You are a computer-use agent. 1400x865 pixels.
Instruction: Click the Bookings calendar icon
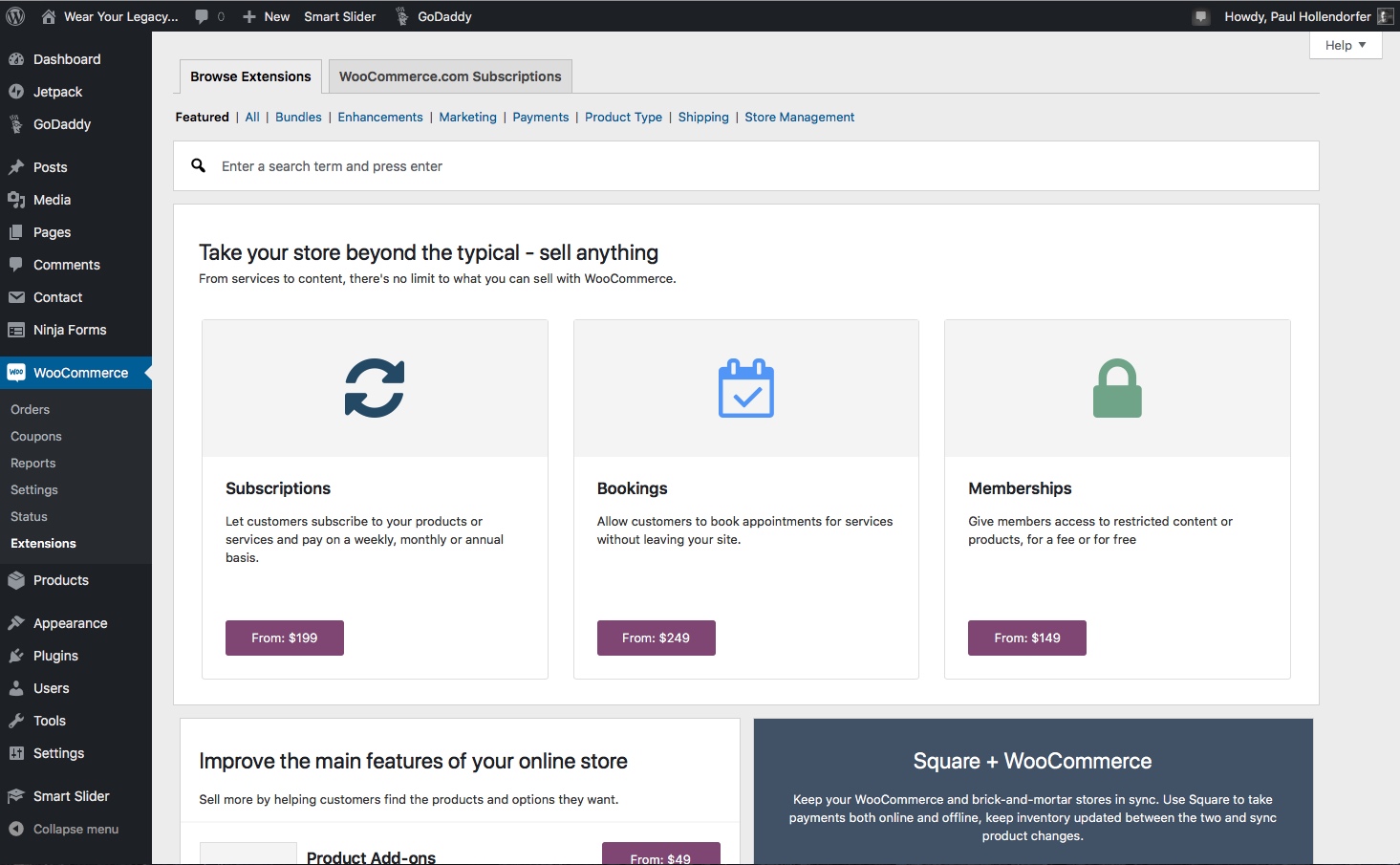[x=746, y=388]
